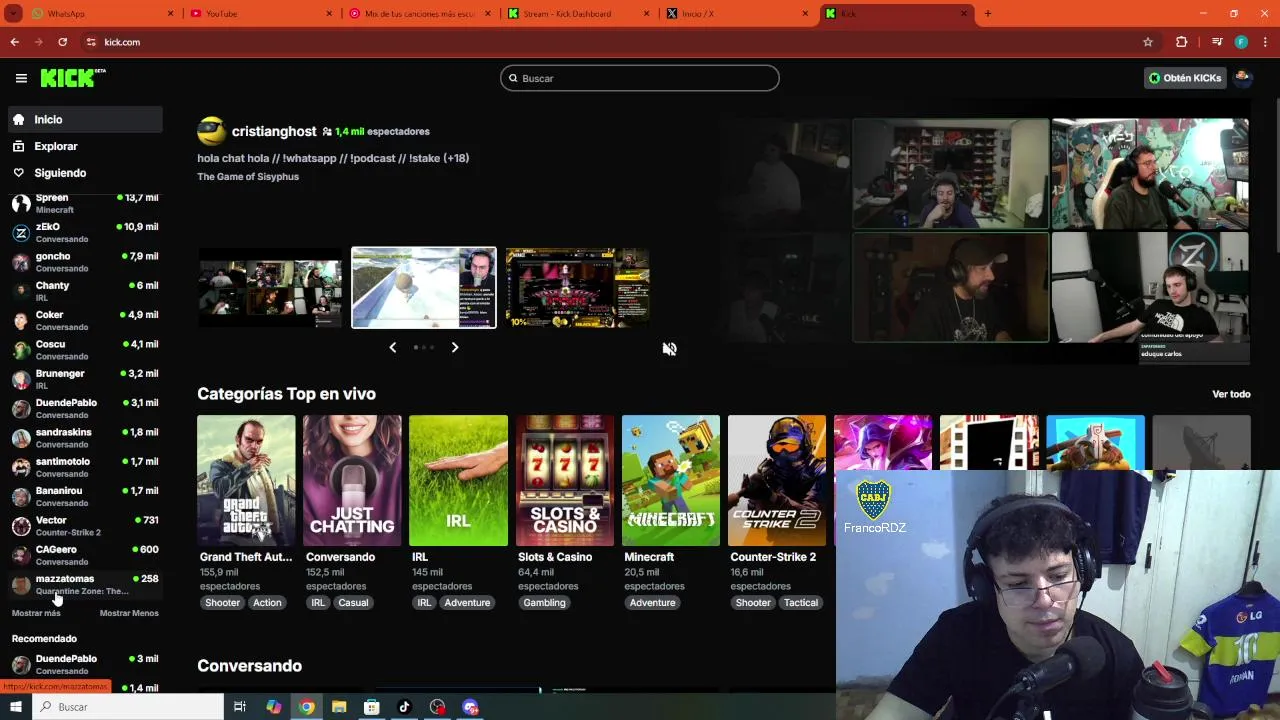1280x720 pixels.
Task: Reload the page
Action: pyautogui.click(x=62, y=42)
